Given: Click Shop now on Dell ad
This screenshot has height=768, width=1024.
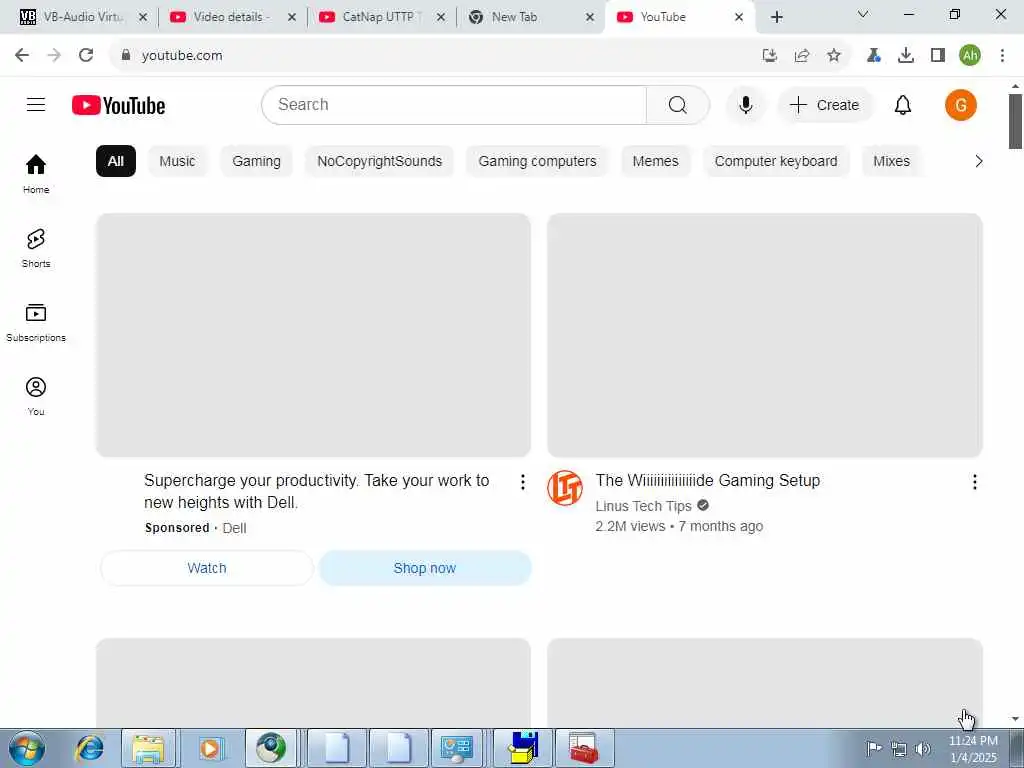Looking at the screenshot, I should (424, 568).
